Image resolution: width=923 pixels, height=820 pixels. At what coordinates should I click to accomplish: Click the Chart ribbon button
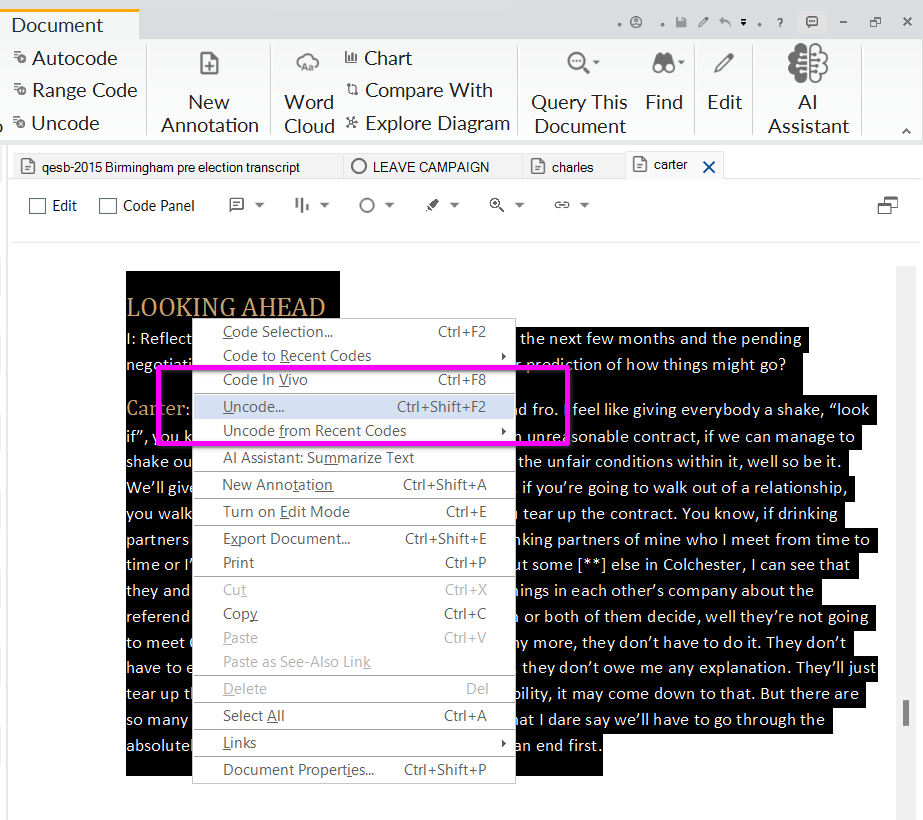click(x=377, y=58)
